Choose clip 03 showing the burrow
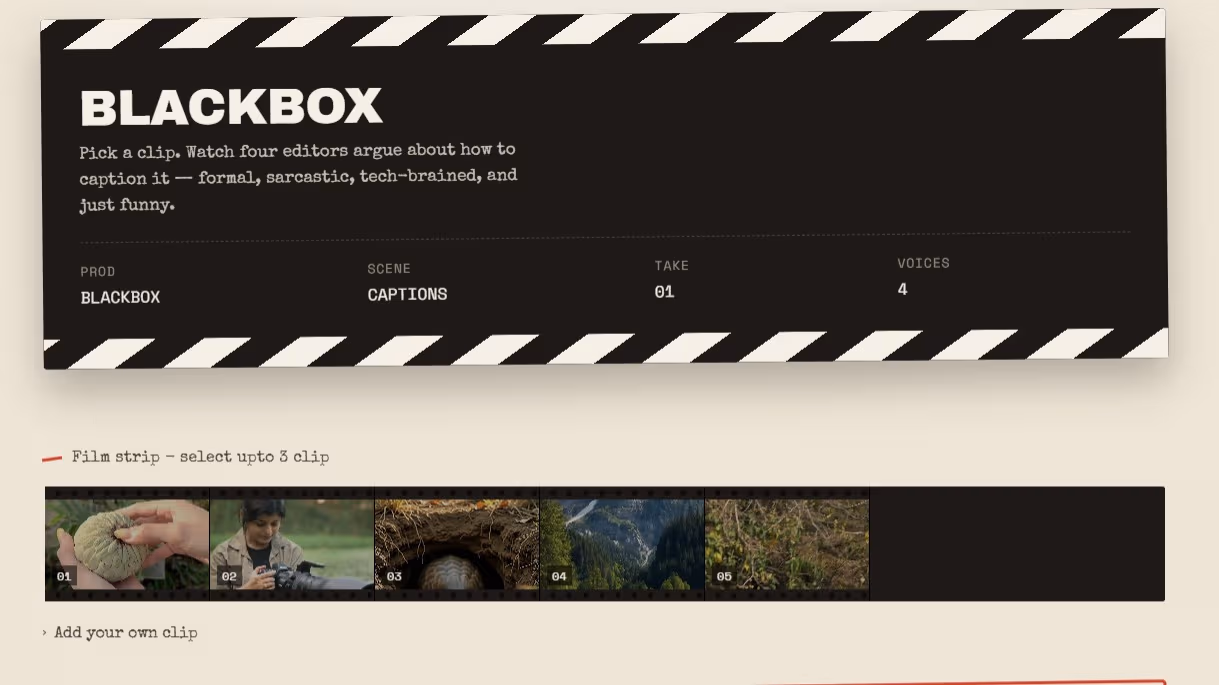Screen dimensions: 1219x685 tap(457, 543)
